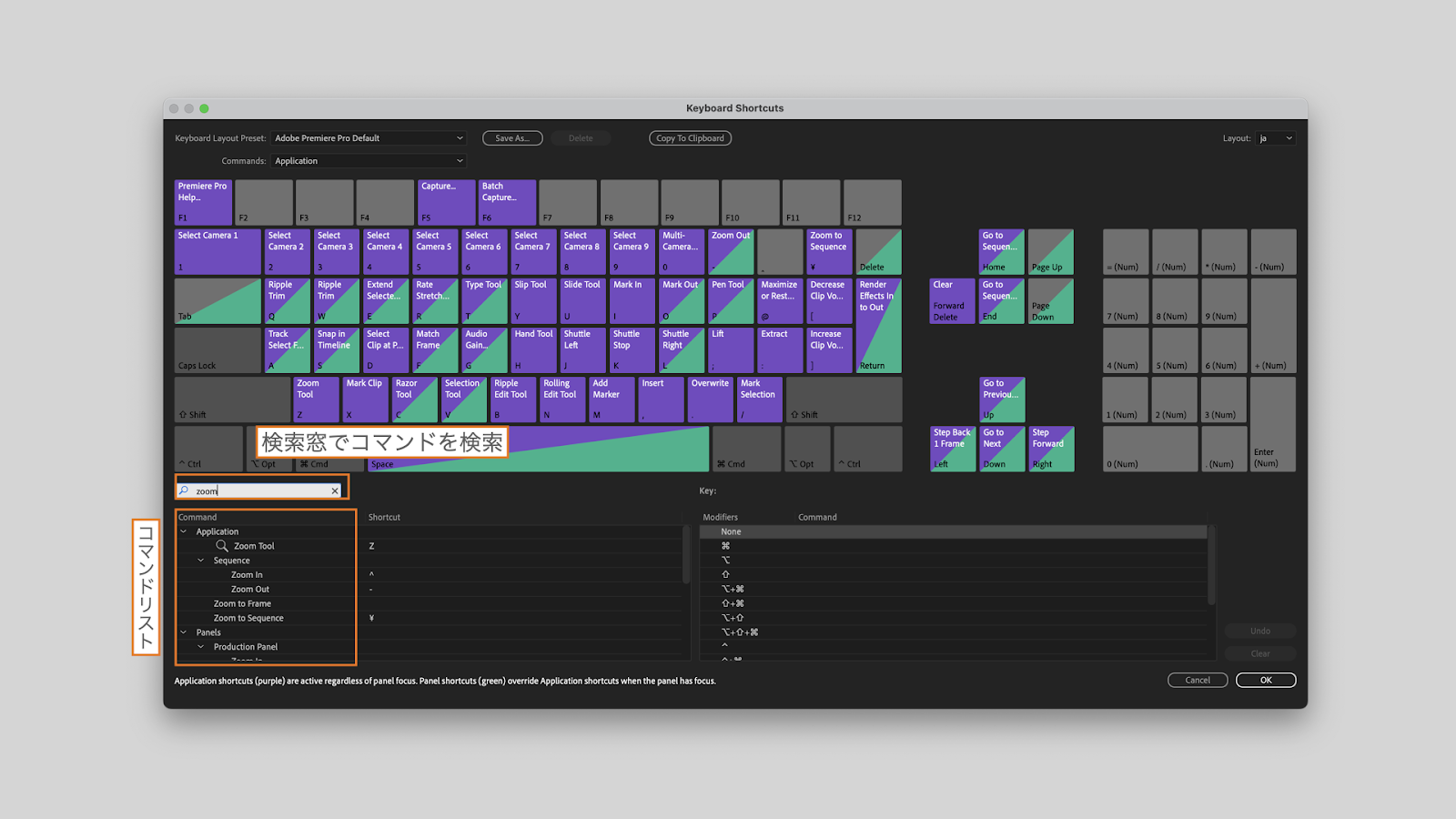Click the Slip Tool Y key
This screenshot has width=1456, height=819.
tap(534, 301)
